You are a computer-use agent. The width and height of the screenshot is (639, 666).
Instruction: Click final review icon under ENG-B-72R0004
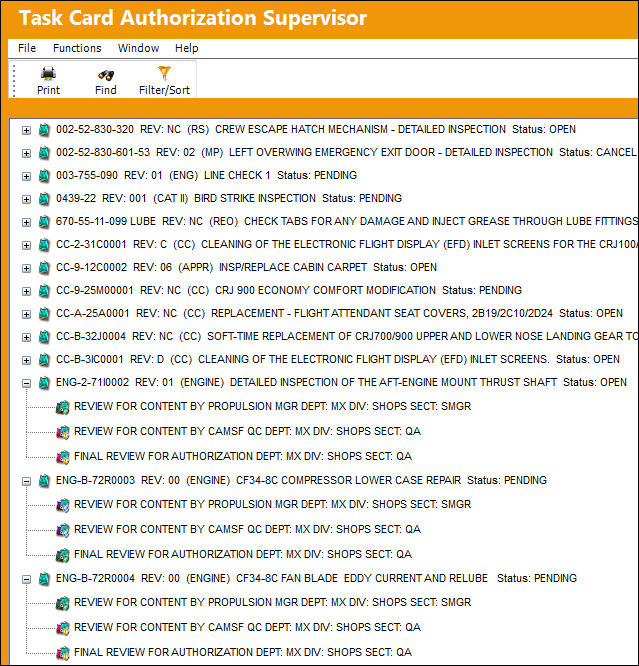[62, 653]
